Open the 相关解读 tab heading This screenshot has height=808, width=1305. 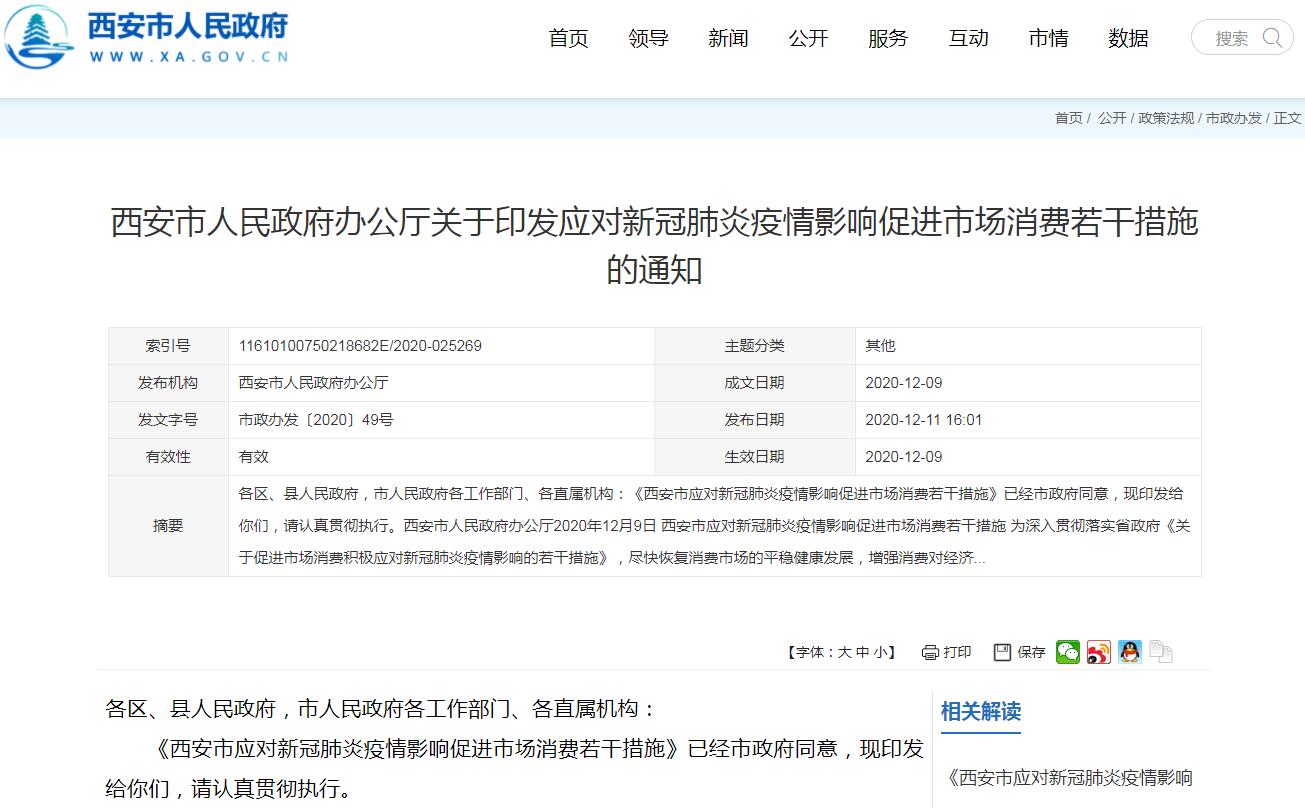(981, 711)
